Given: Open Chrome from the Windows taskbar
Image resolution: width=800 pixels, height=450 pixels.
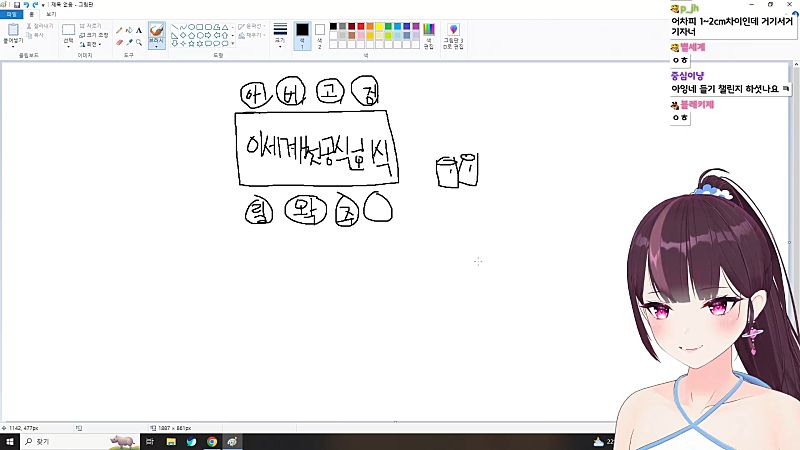Looking at the screenshot, I should pyautogui.click(x=212, y=441).
